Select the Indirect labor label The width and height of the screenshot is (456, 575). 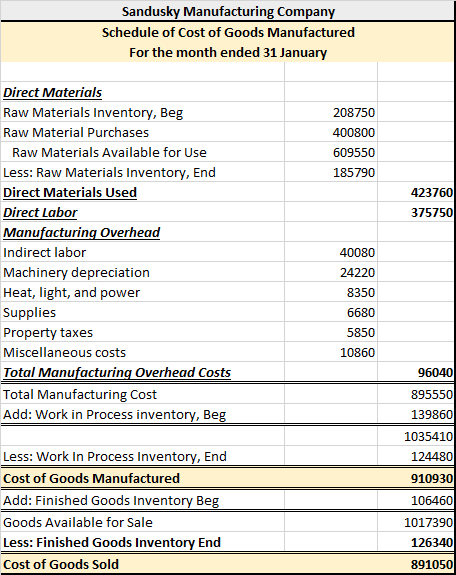pyautogui.click(x=44, y=252)
